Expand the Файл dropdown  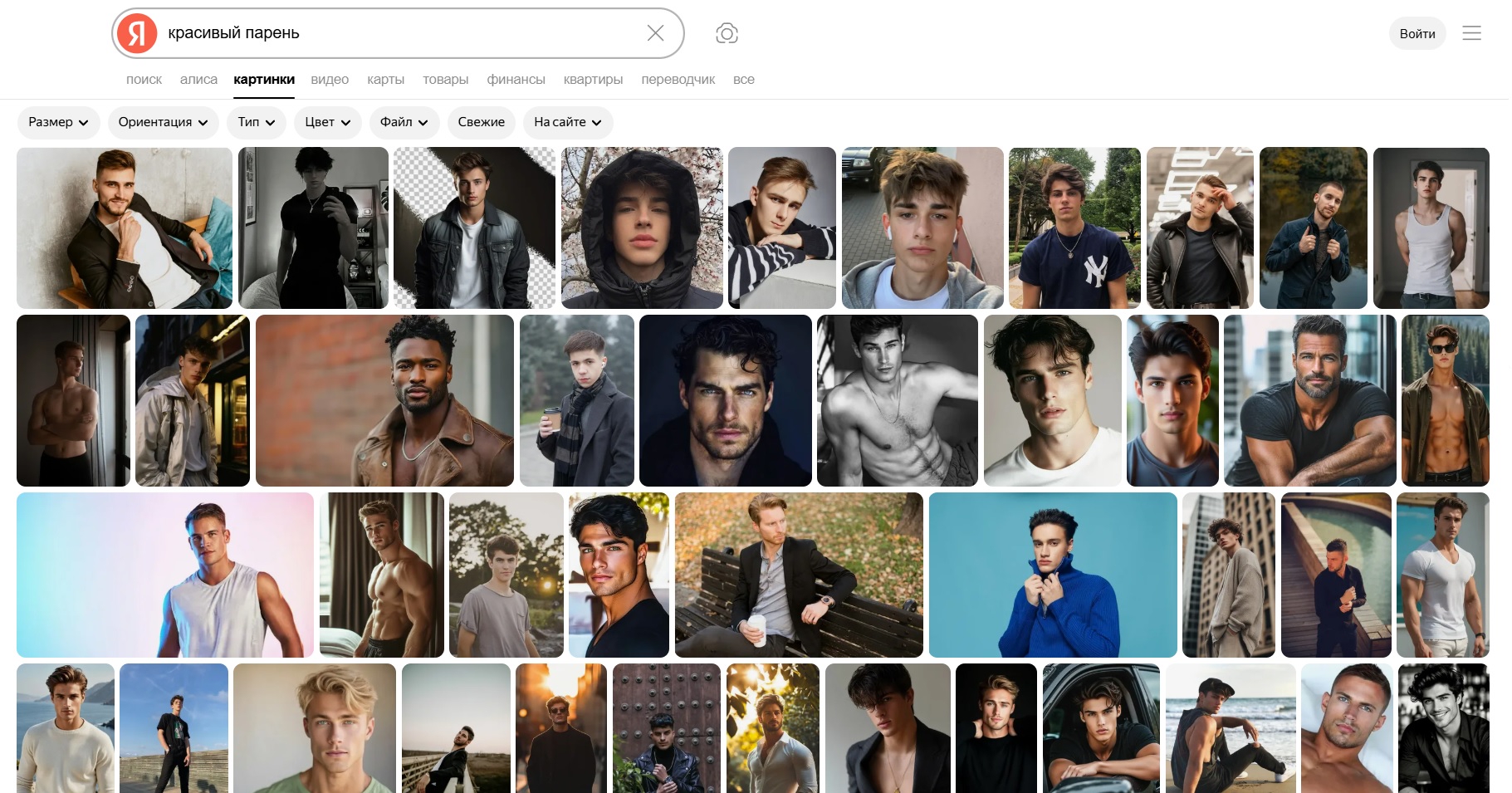pos(404,122)
